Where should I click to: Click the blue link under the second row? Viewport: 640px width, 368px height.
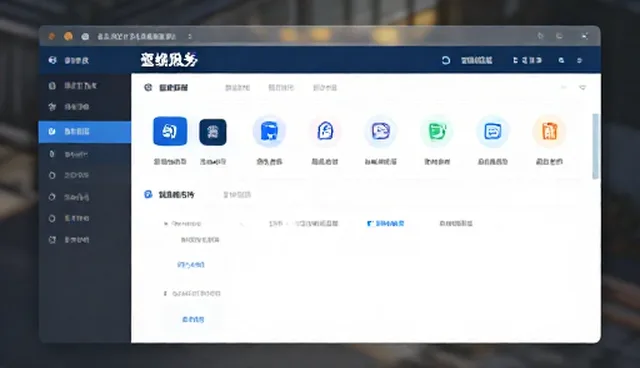pyautogui.click(x=193, y=319)
